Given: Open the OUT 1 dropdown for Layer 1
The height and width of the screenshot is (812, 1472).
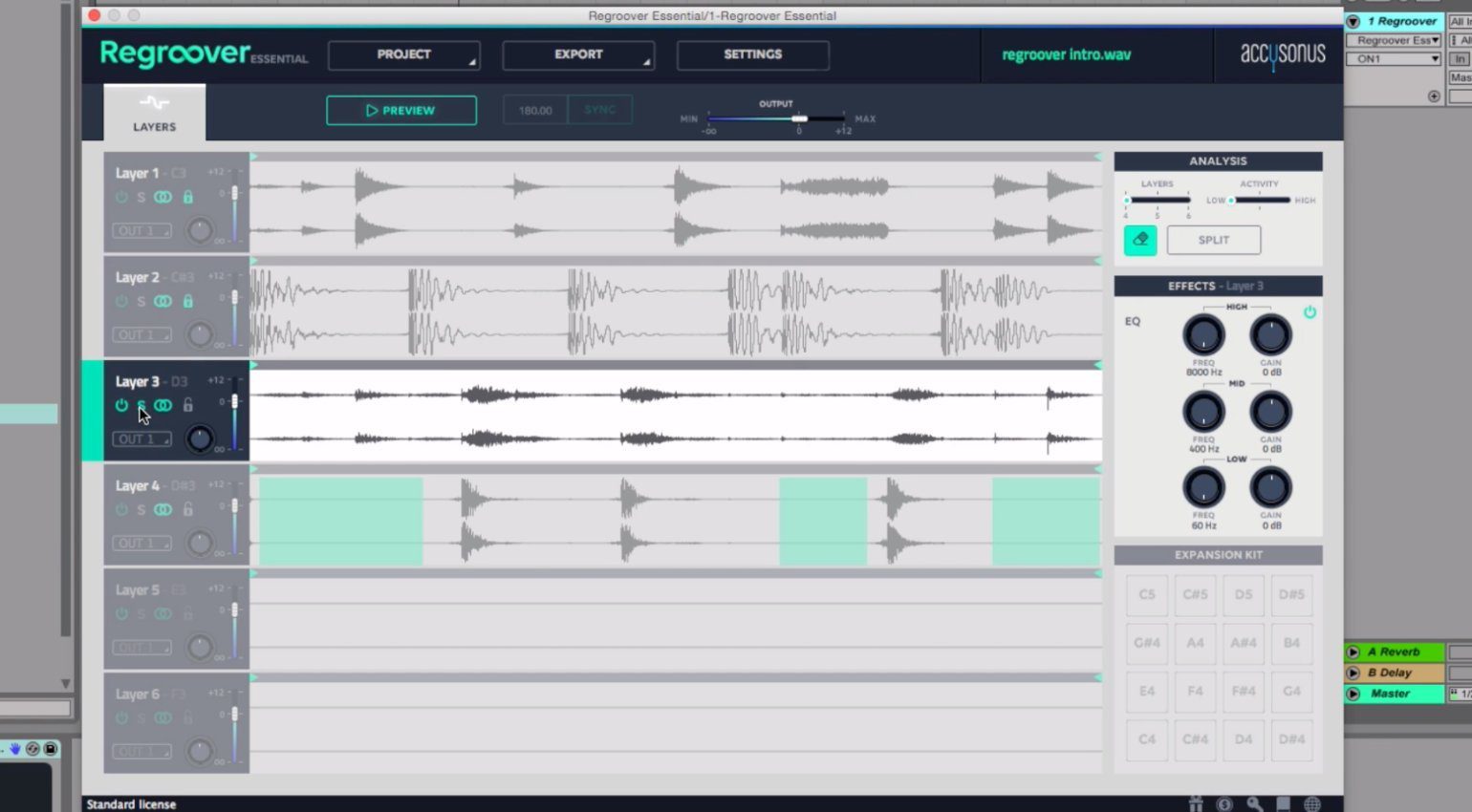Looking at the screenshot, I should coord(142,230).
